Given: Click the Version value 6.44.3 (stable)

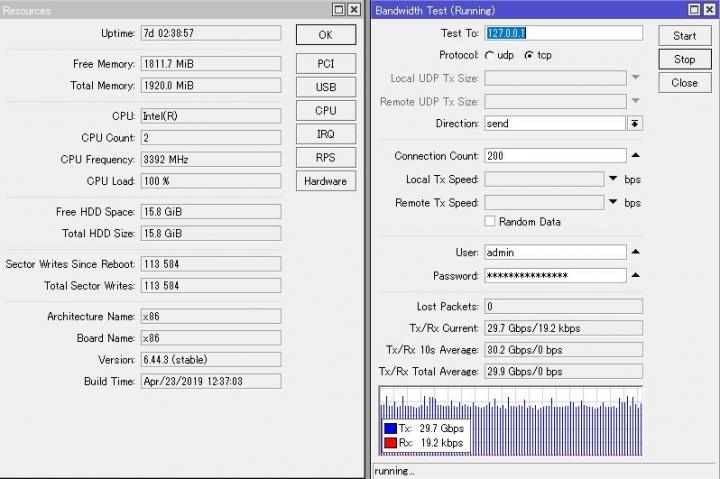Looking at the screenshot, I should 211,360.
